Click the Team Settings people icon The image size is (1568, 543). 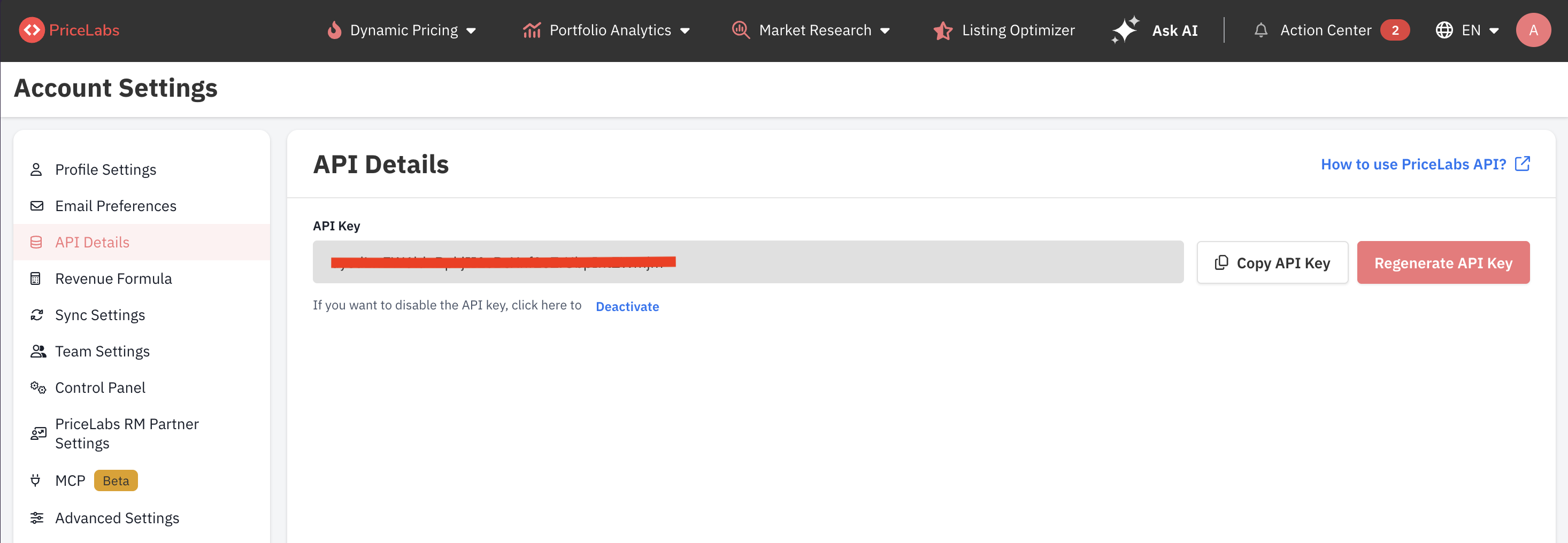pos(38,352)
